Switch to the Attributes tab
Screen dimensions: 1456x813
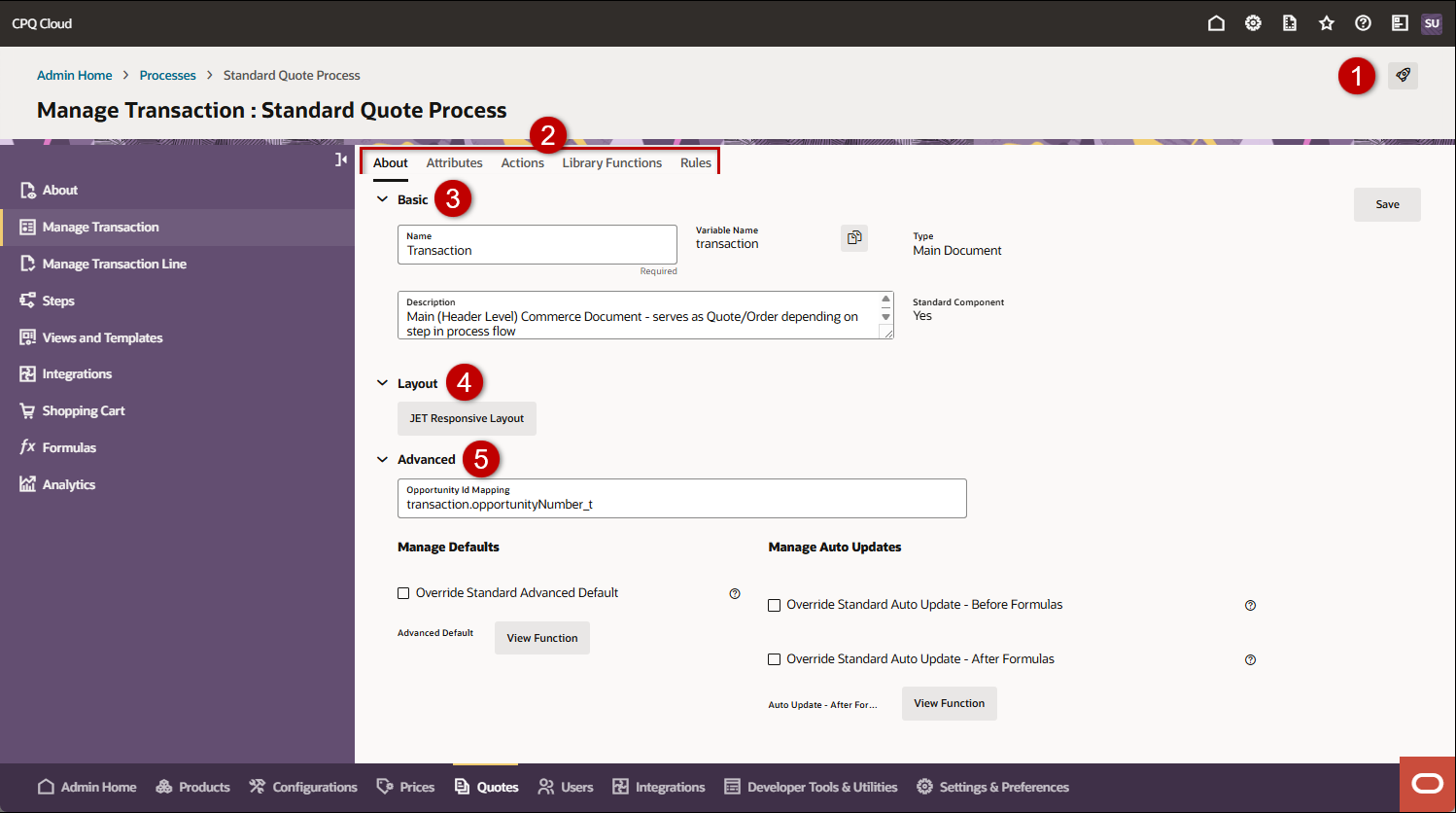click(454, 162)
